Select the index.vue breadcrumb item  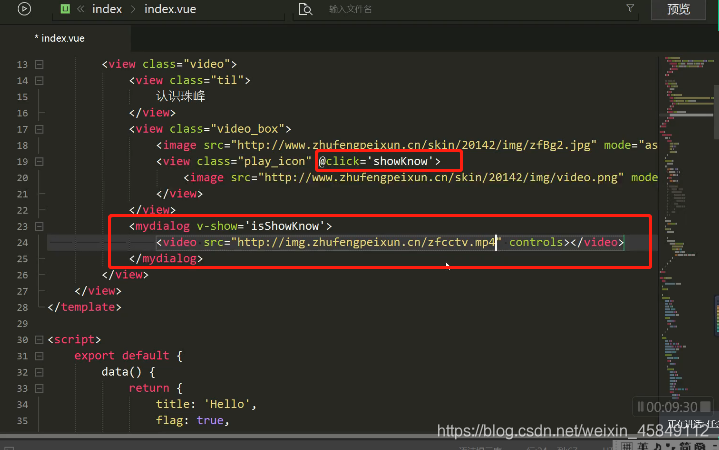(170, 9)
